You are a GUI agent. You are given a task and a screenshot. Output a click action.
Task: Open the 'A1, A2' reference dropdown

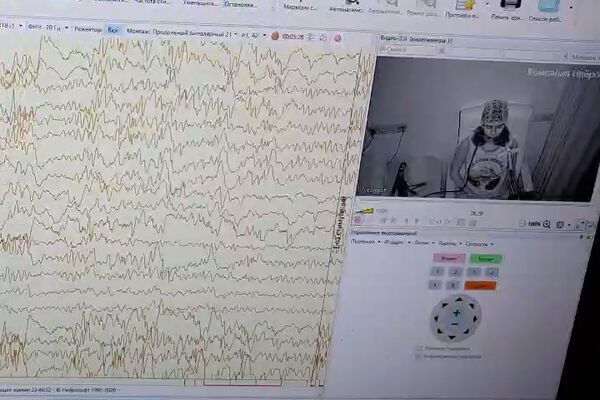point(254,35)
